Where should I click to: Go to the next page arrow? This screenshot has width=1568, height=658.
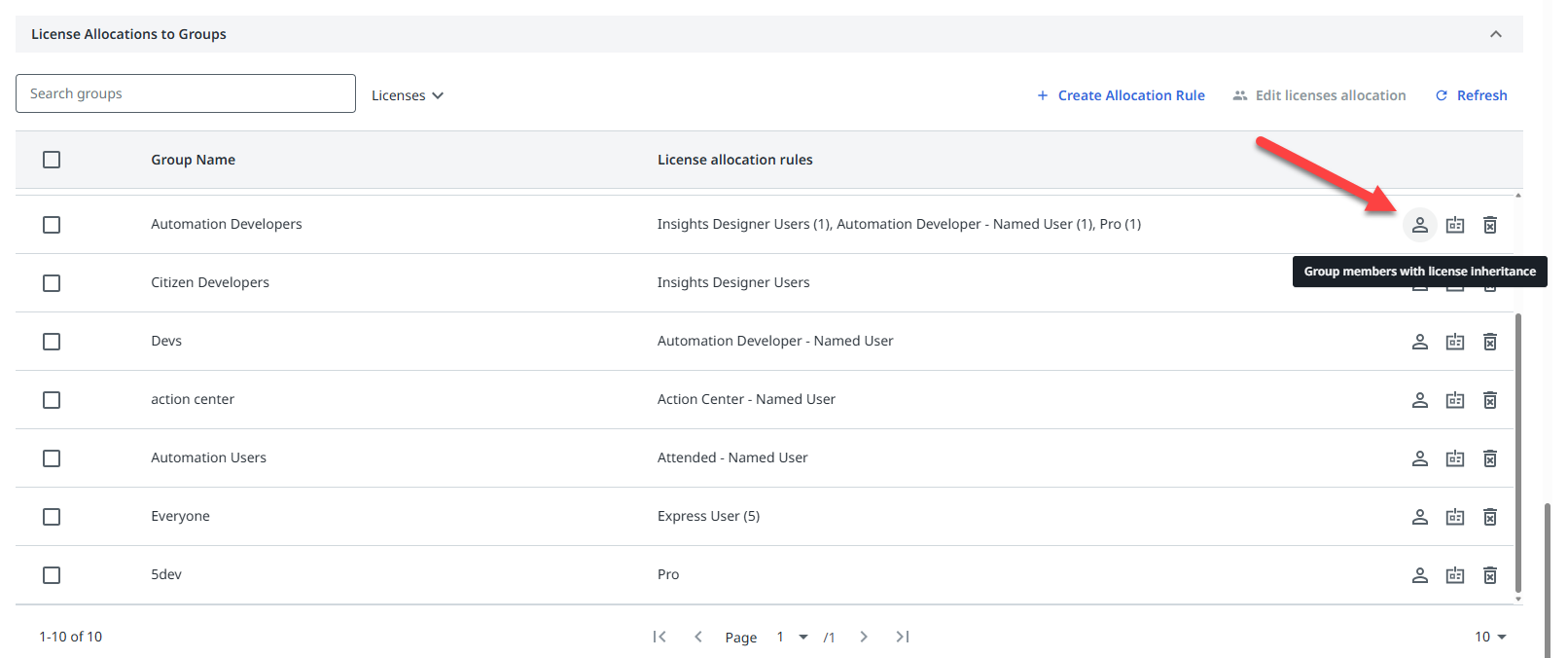863,637
